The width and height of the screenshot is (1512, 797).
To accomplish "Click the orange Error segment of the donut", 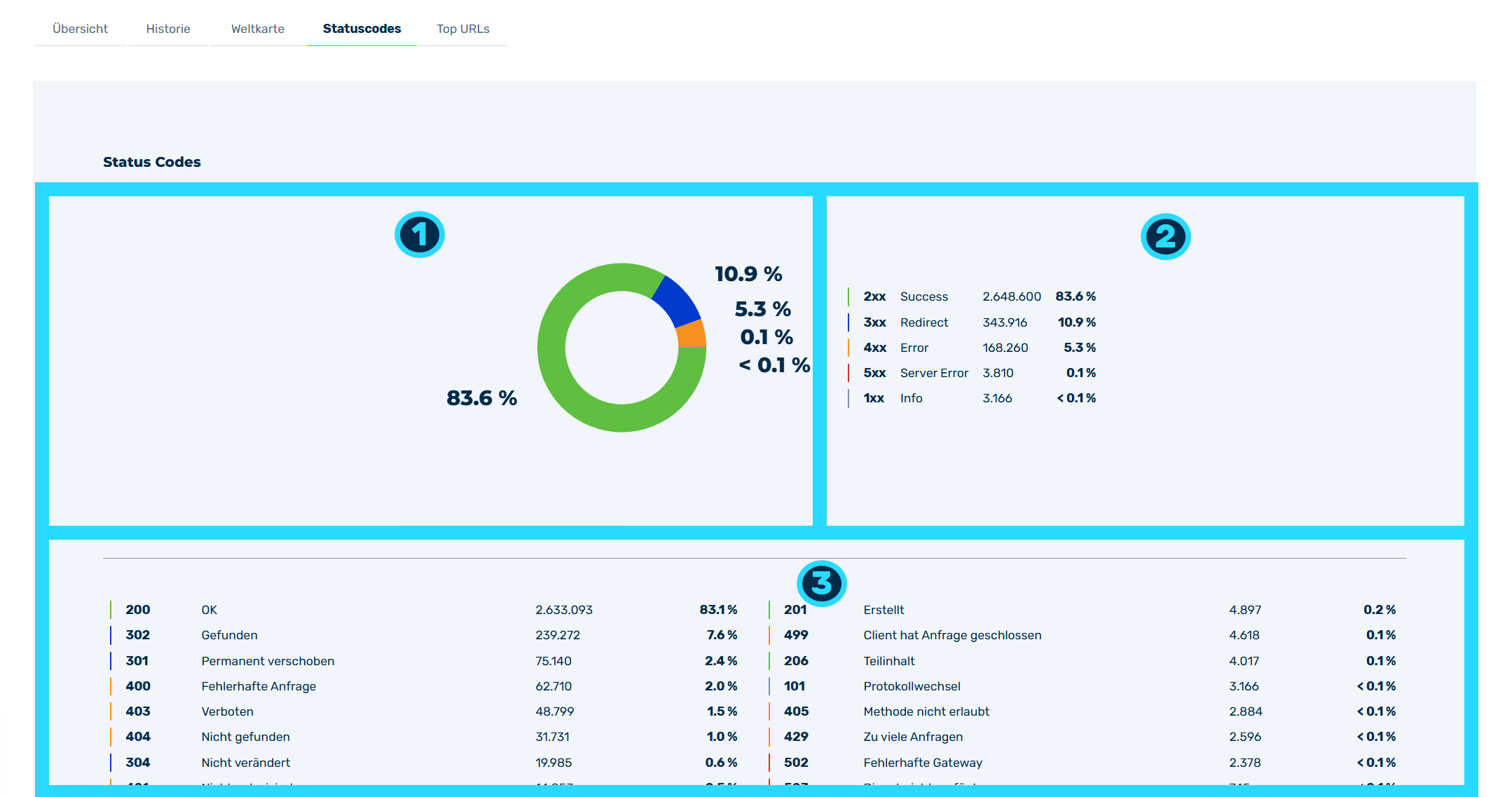I will (692, 334).
